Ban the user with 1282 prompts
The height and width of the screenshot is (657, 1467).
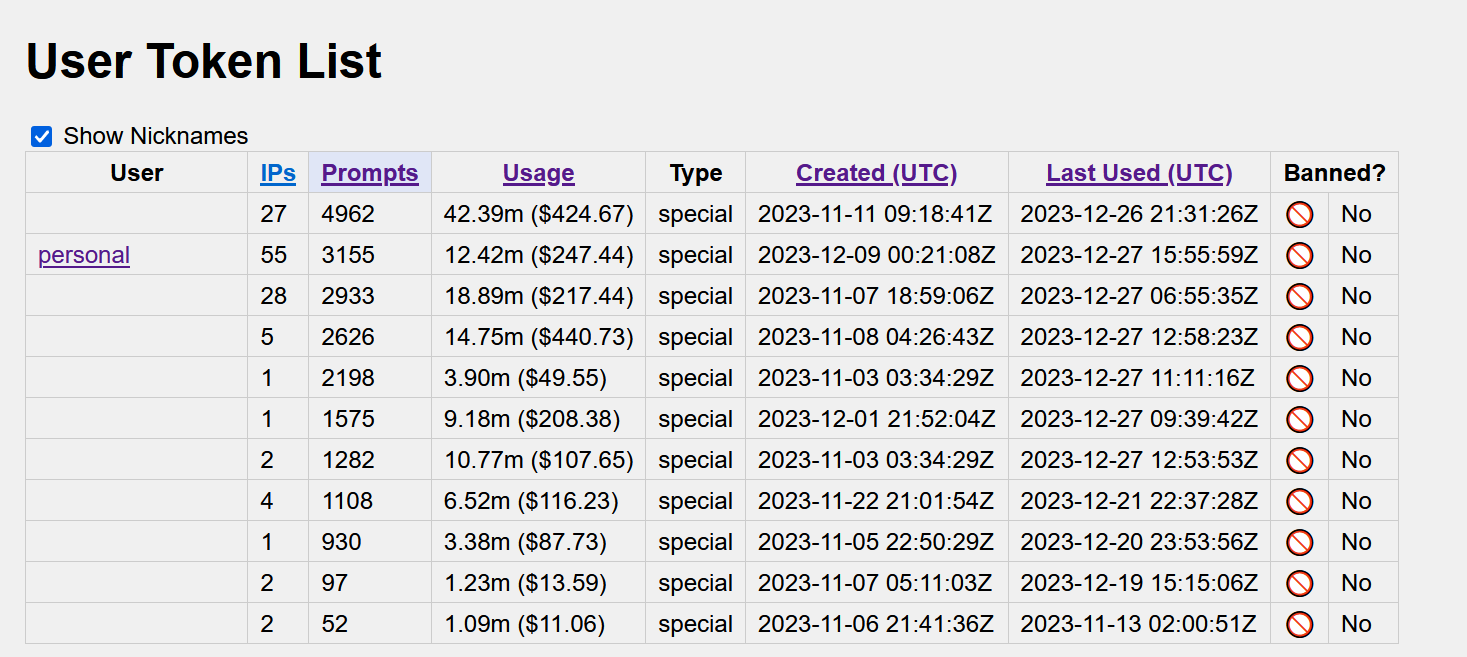1299,460
